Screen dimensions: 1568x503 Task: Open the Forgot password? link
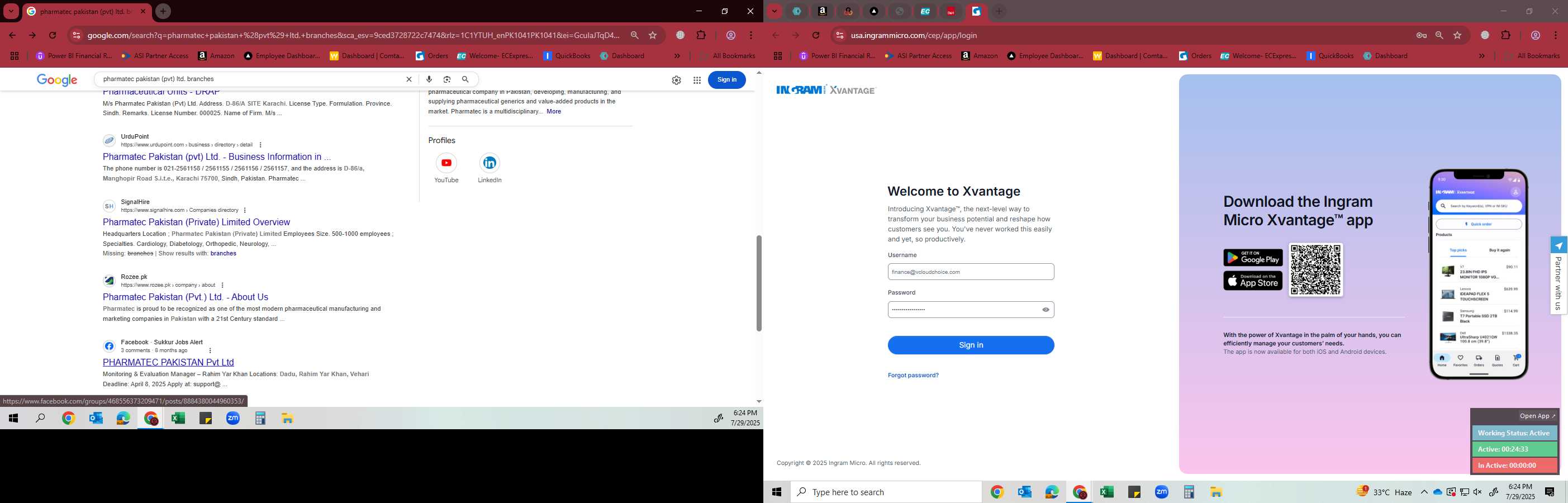(913, 375)
